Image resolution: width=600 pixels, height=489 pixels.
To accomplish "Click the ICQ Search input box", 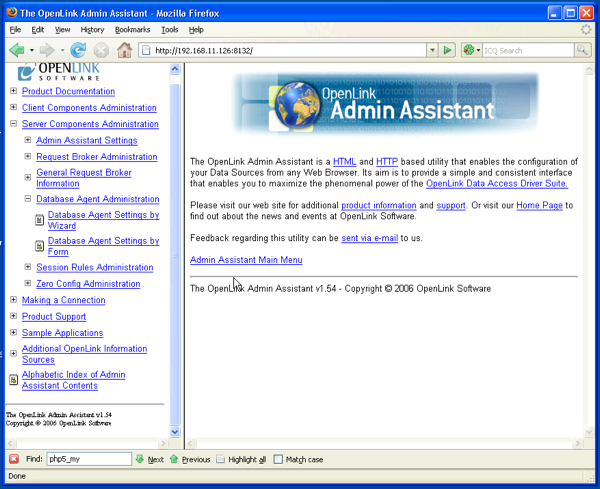I will (528, 50).
